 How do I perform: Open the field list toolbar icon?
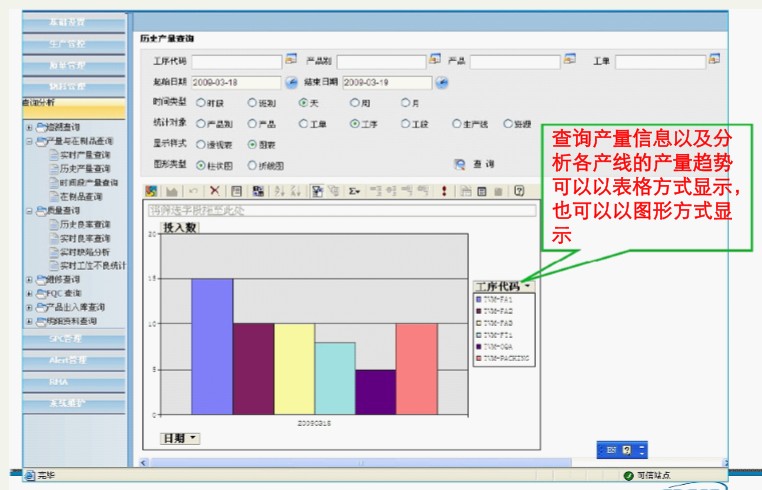482,191
